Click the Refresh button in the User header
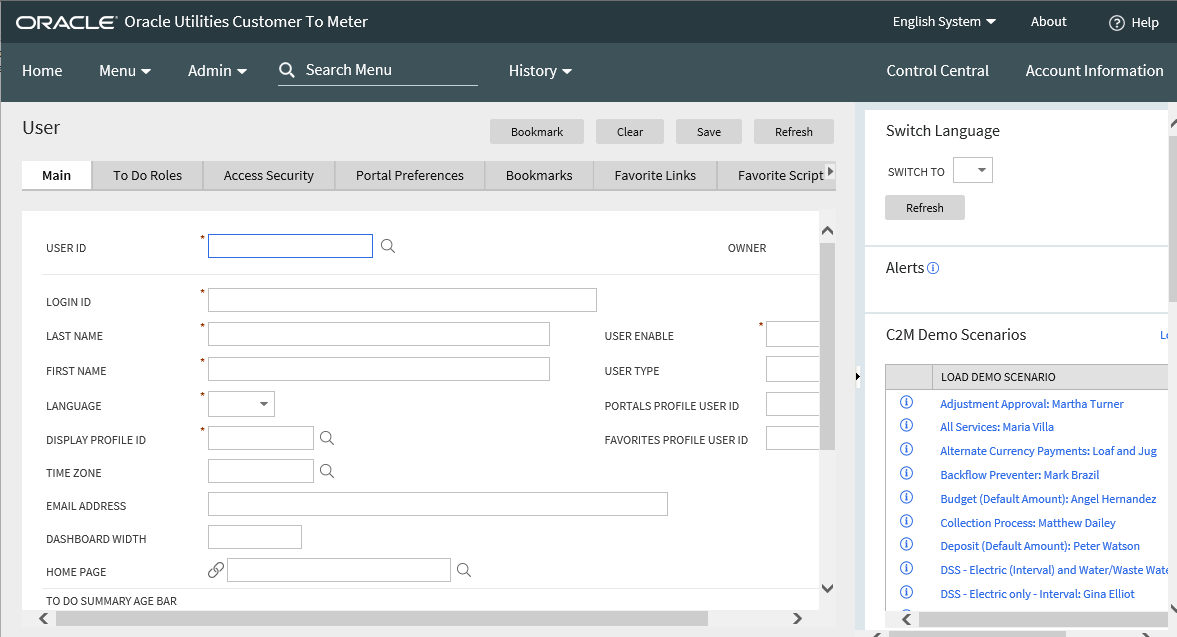1177x637 pixels. tap(793, 131)
